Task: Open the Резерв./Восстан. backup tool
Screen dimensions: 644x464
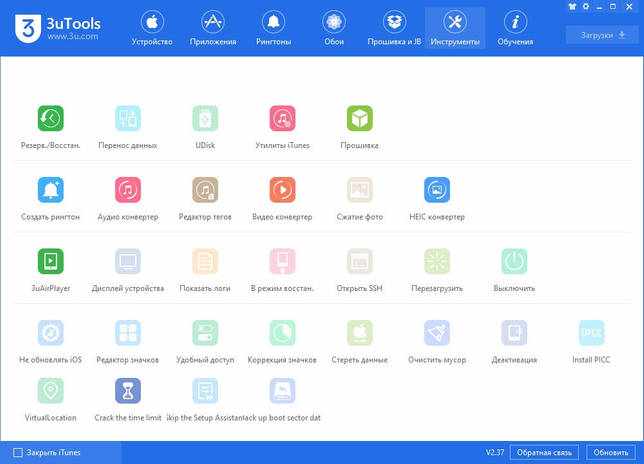Action: point(51,119)
